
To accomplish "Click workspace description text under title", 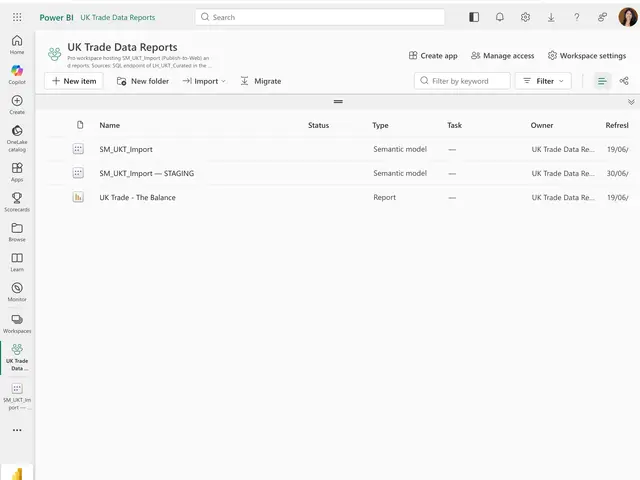I will pos(140,62).
